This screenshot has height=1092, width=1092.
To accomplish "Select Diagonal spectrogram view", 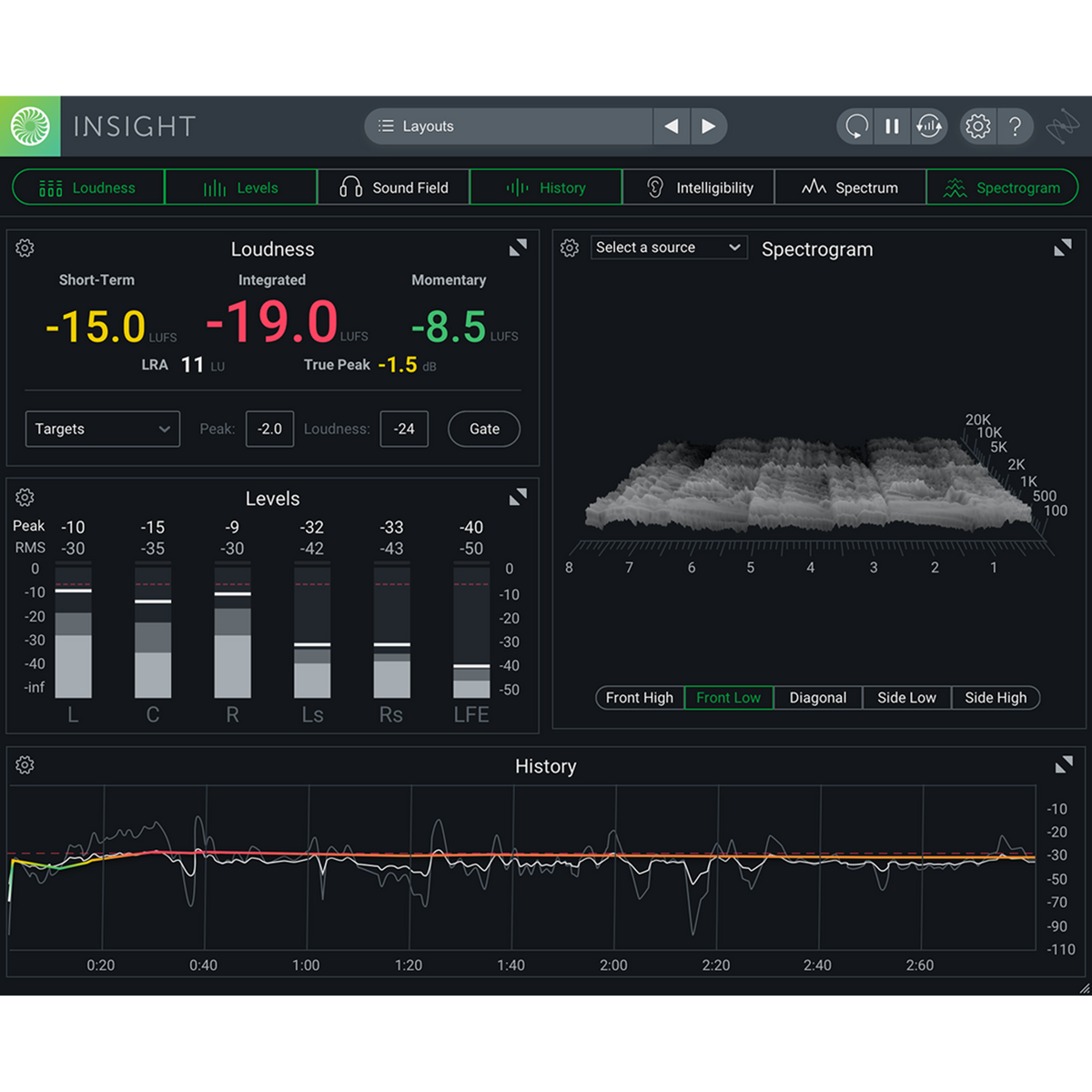I will tap(818, 698).
